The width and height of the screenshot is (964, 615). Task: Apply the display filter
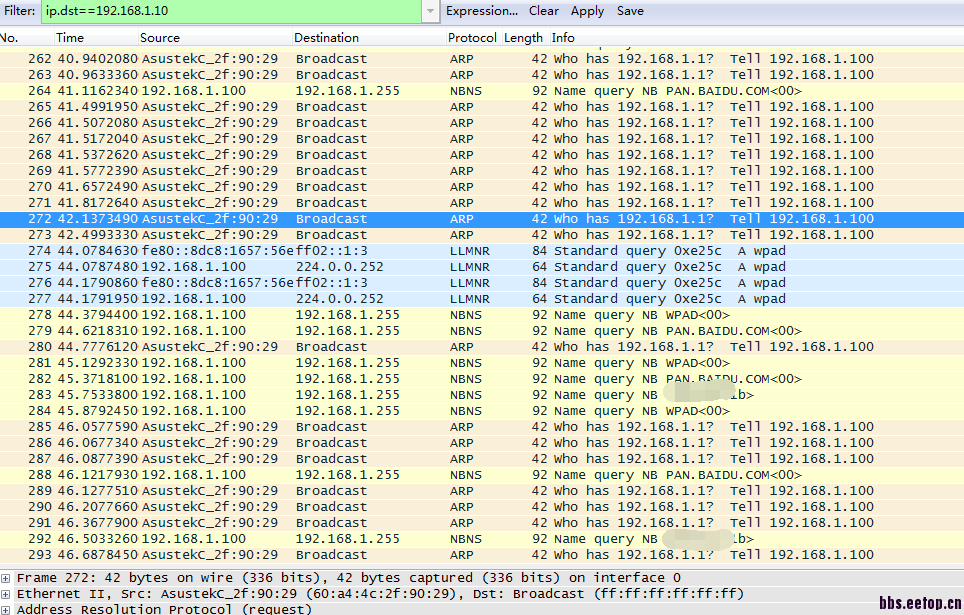tap(587, 11)
